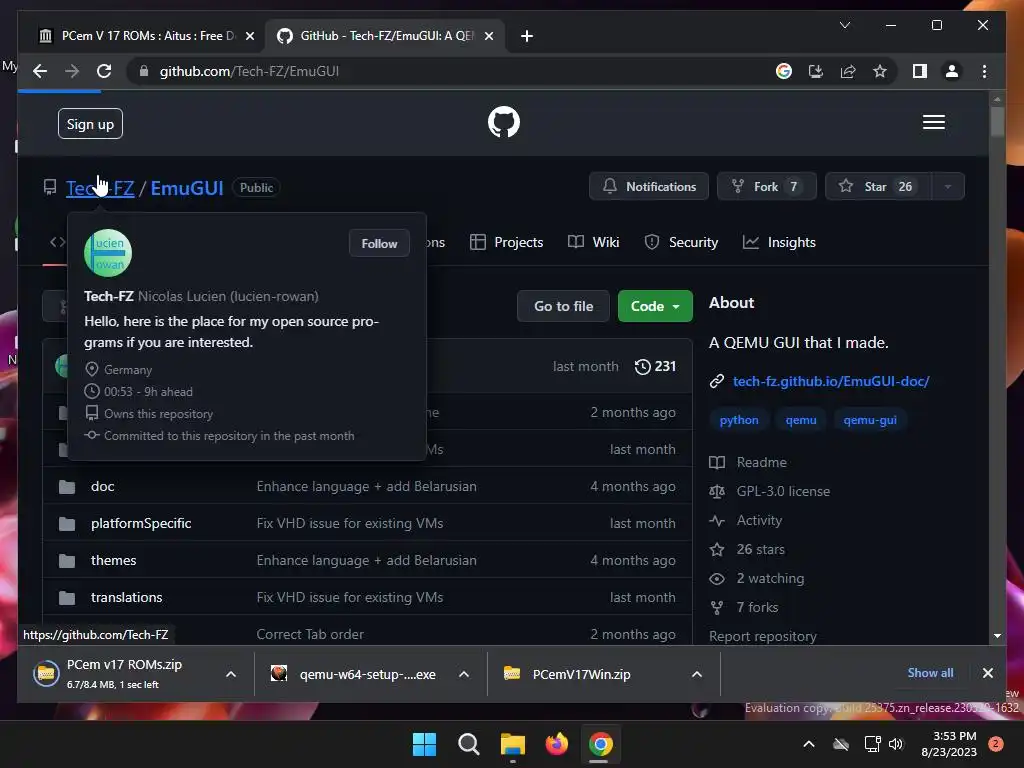Click the browser forward arrow
1024x768 pixels.
click(x=72, y=71)
